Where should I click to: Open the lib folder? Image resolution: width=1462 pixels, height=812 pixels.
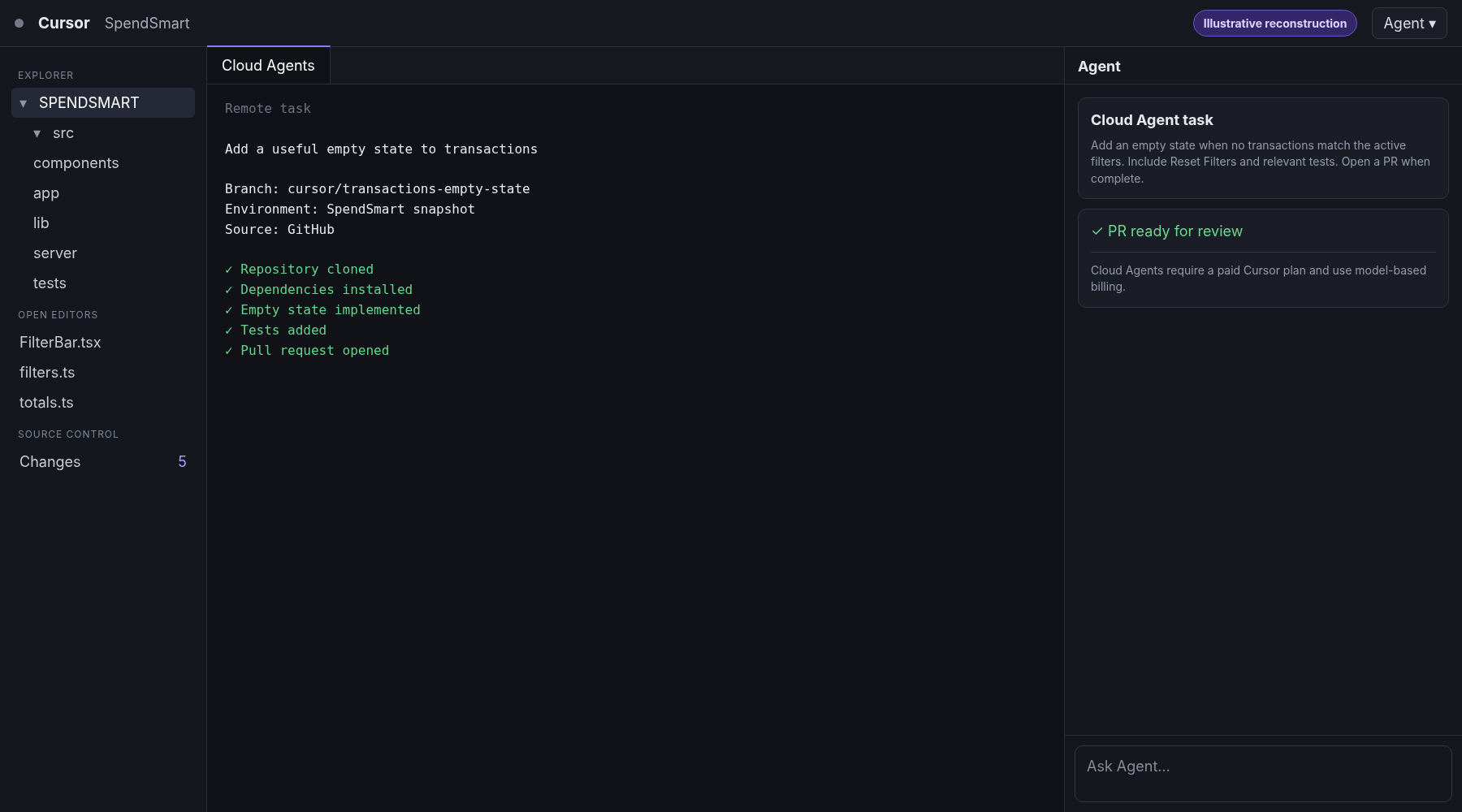pyautogui.click(x=41, y=223)
